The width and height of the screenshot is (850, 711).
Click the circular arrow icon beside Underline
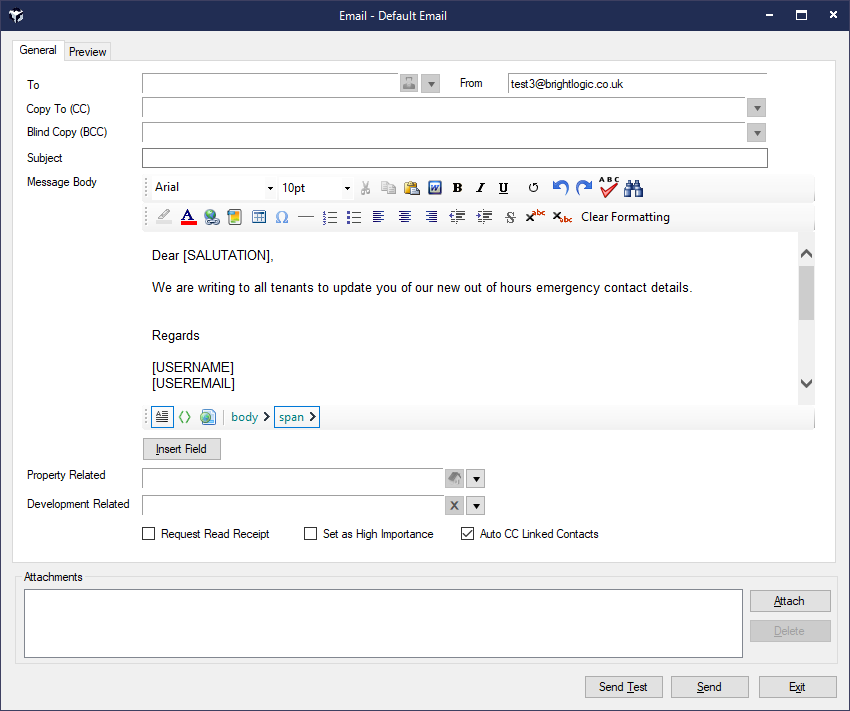(533, 188)
